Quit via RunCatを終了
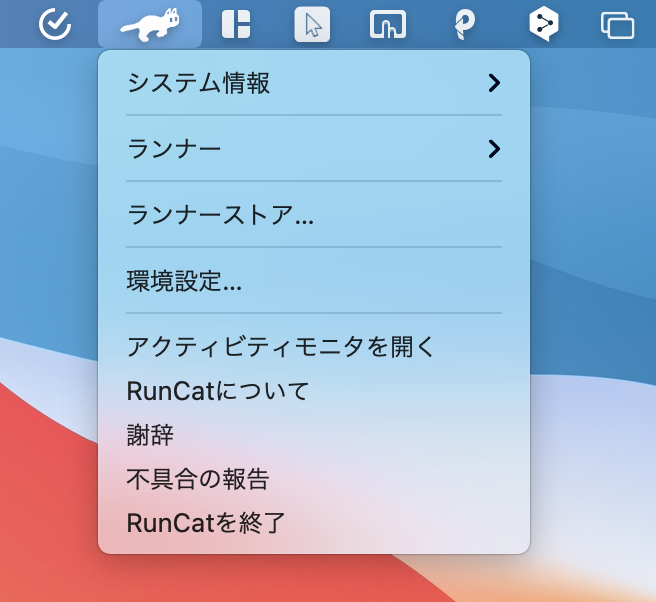Image resolution: width=656 pixels, height=602 pixels. point(314,523)
